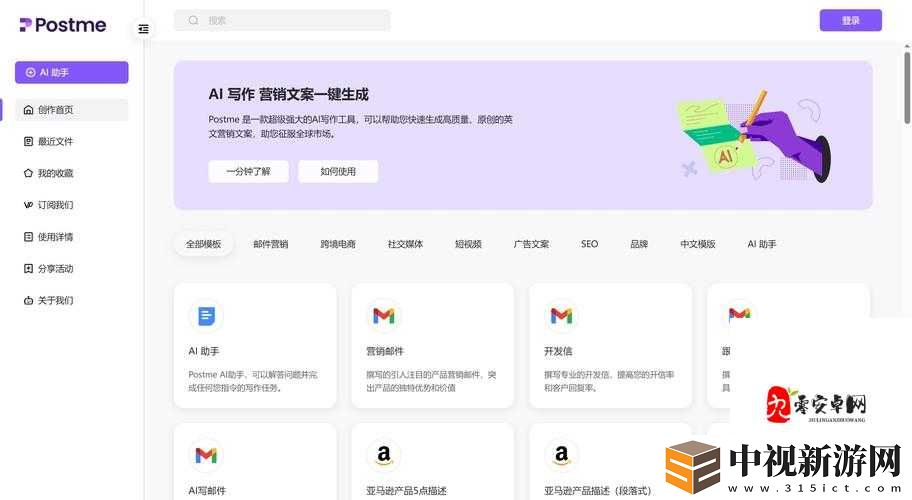Click the 登录 login button
This screenshot has width=912, height=500.
click(x=850, y=20)
